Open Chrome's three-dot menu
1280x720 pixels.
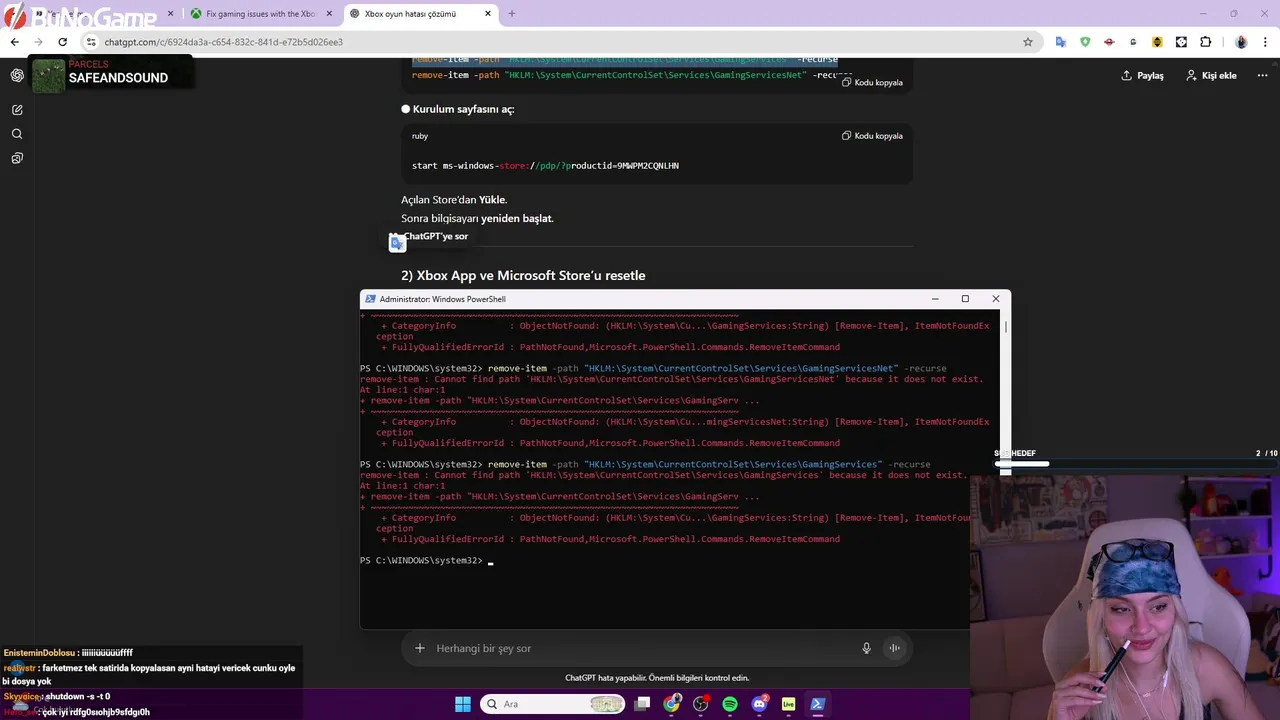tap(1265, 42)
